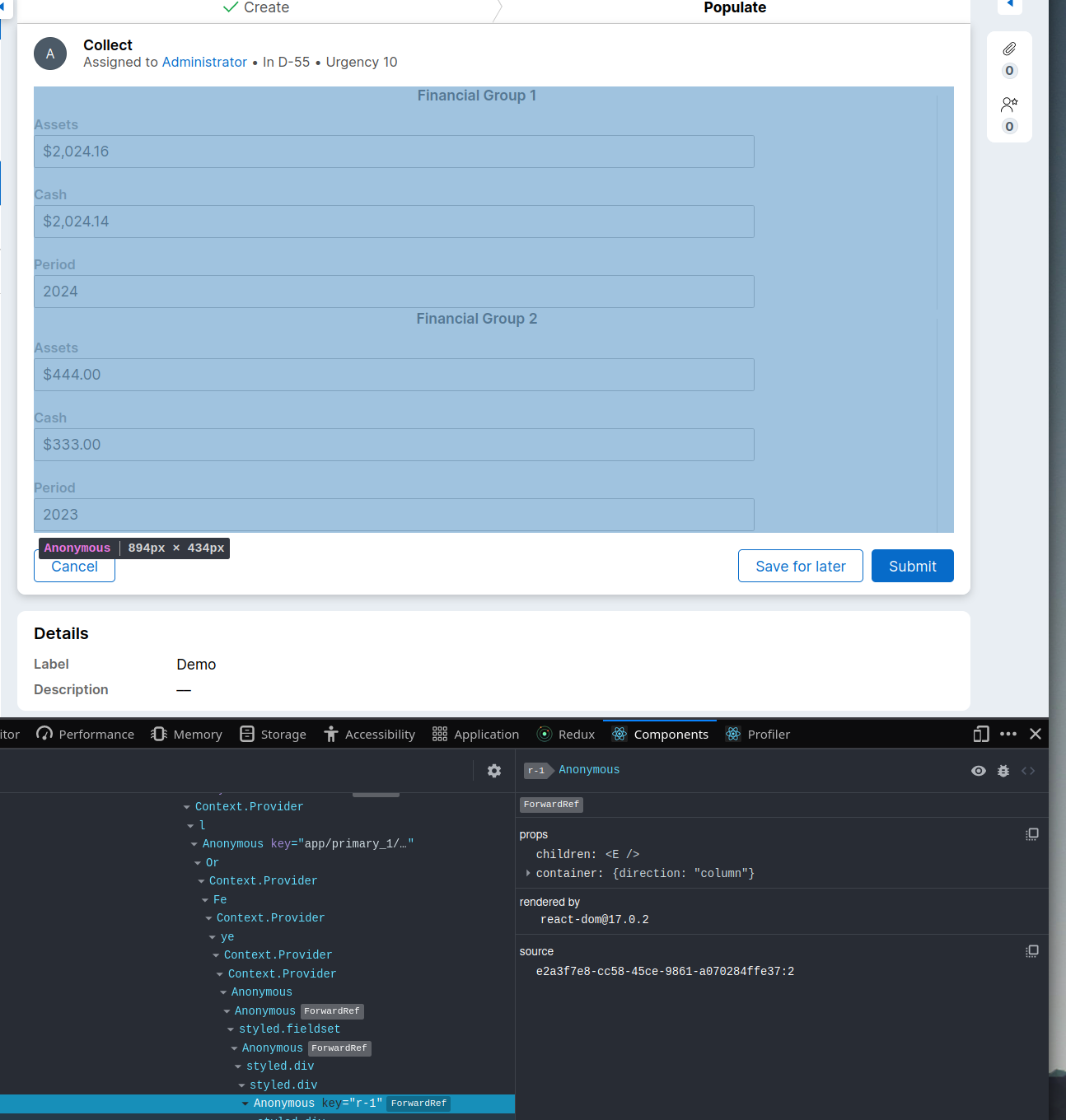Click Save for later button

[x=801, y=566]
